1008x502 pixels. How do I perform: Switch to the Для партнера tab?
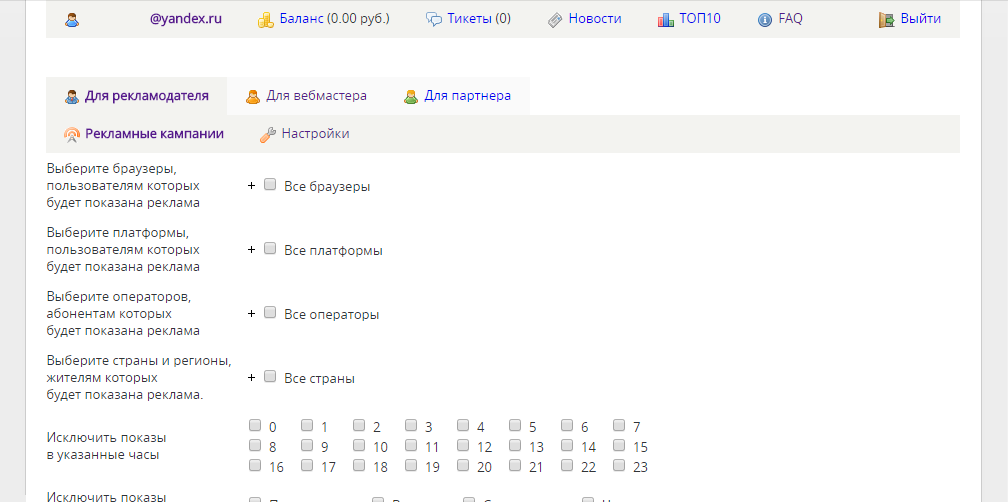pyautogui.click(x=467, y=96)
